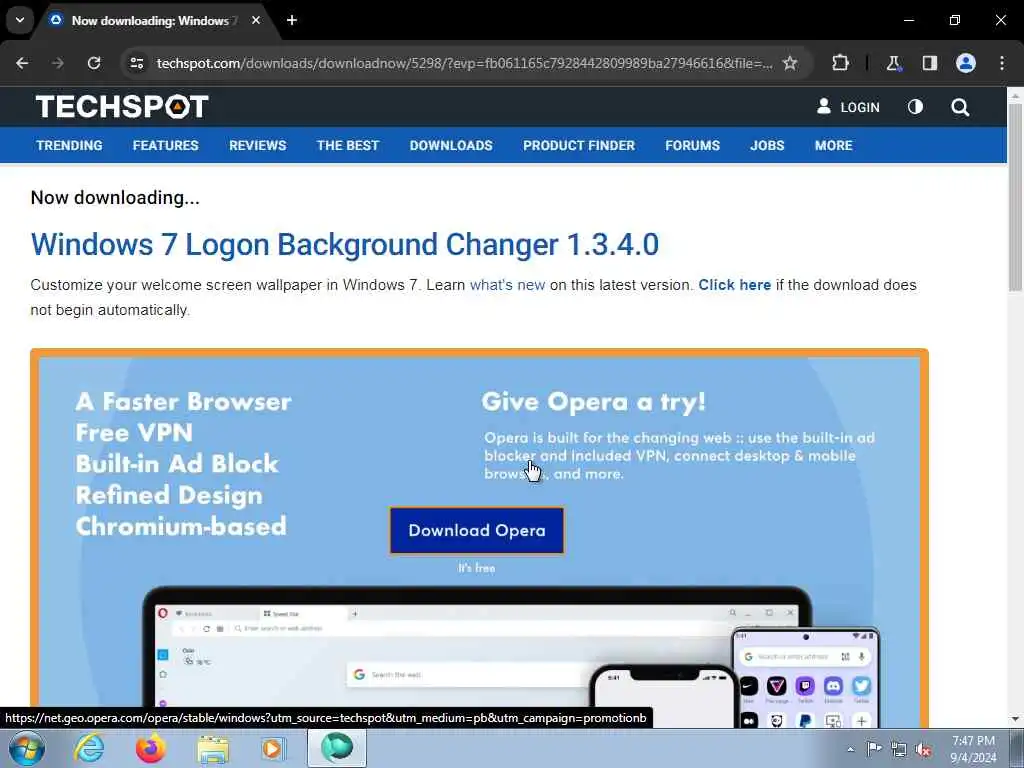Open the Action Center flag icon

874,748
